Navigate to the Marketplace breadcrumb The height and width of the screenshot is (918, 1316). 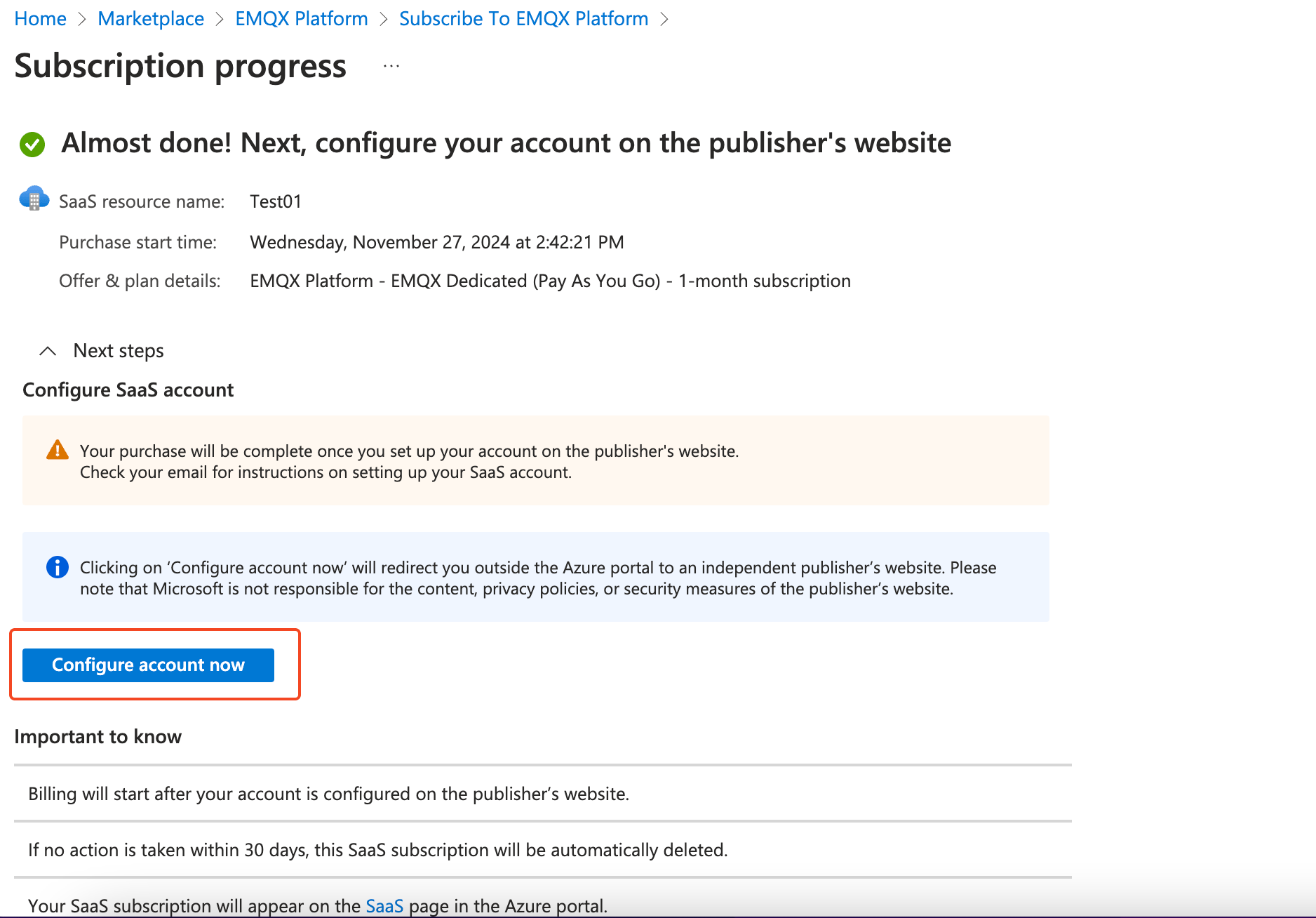(x=150, y=19)
